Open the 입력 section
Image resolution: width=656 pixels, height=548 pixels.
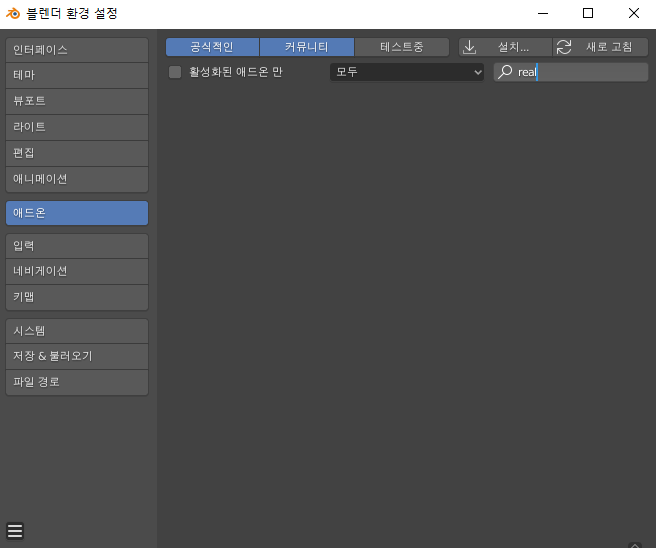point(77,246)
